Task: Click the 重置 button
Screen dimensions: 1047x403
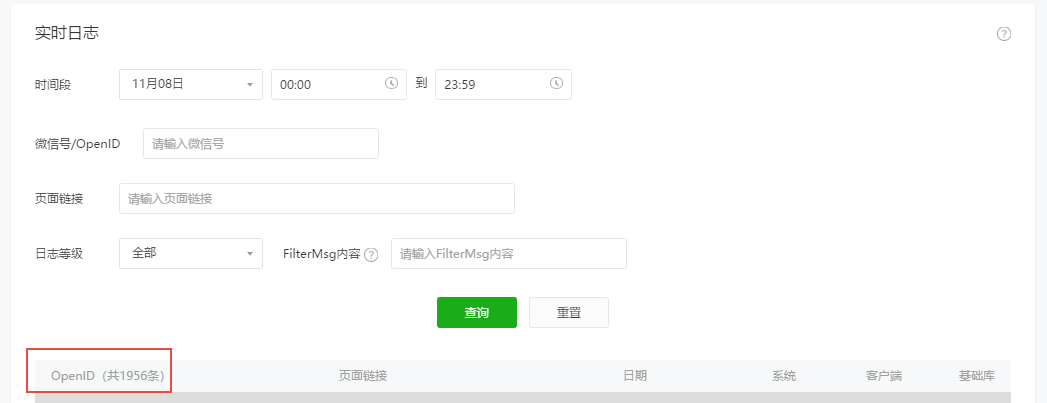Action: click(569, 312)
